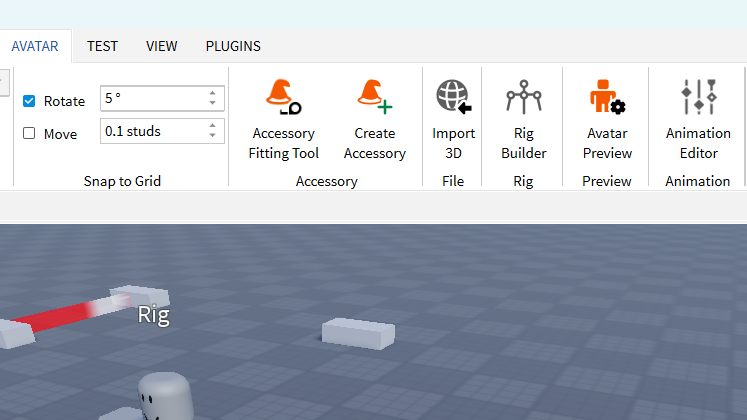Click the move studs input field

tap(152, 131)
